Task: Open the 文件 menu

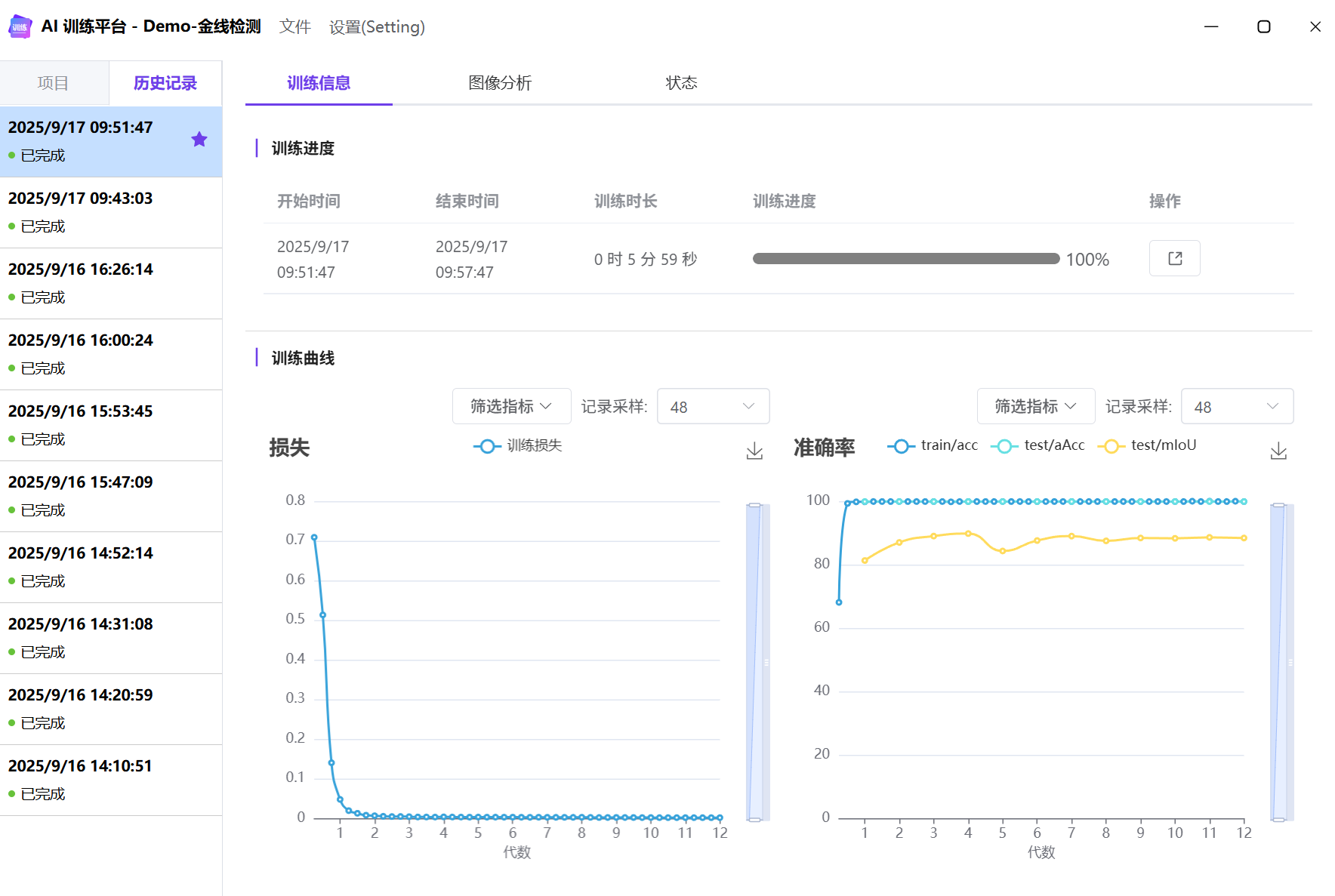Action: 294,27
